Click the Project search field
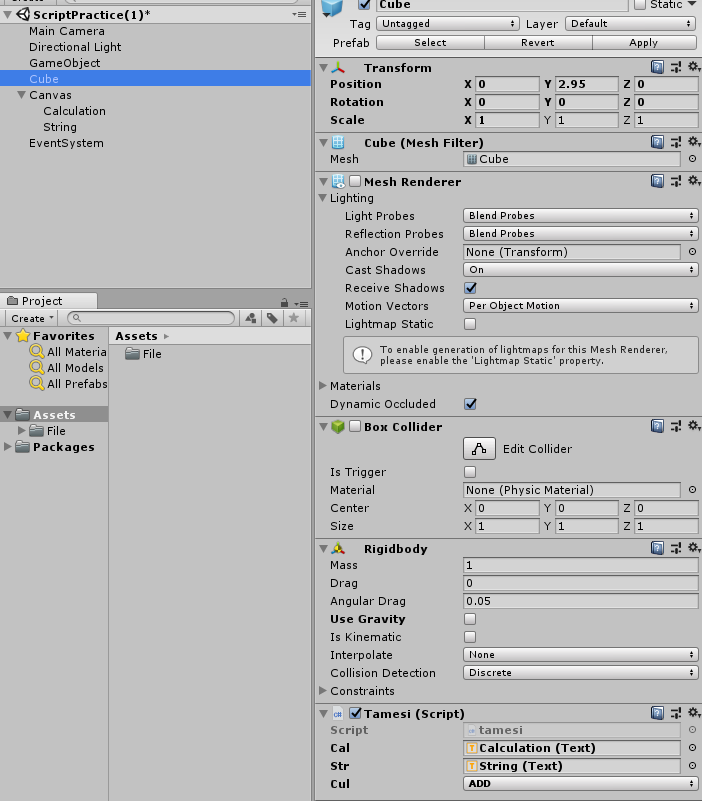This screenshot has width=702, height=801. click(x=151, y=318)
